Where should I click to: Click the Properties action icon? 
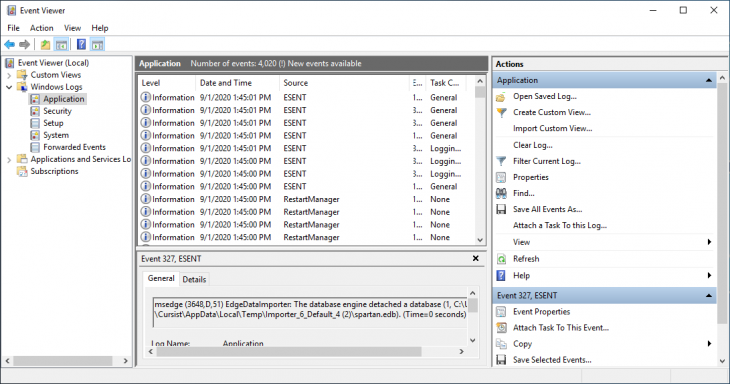point(501,177)
